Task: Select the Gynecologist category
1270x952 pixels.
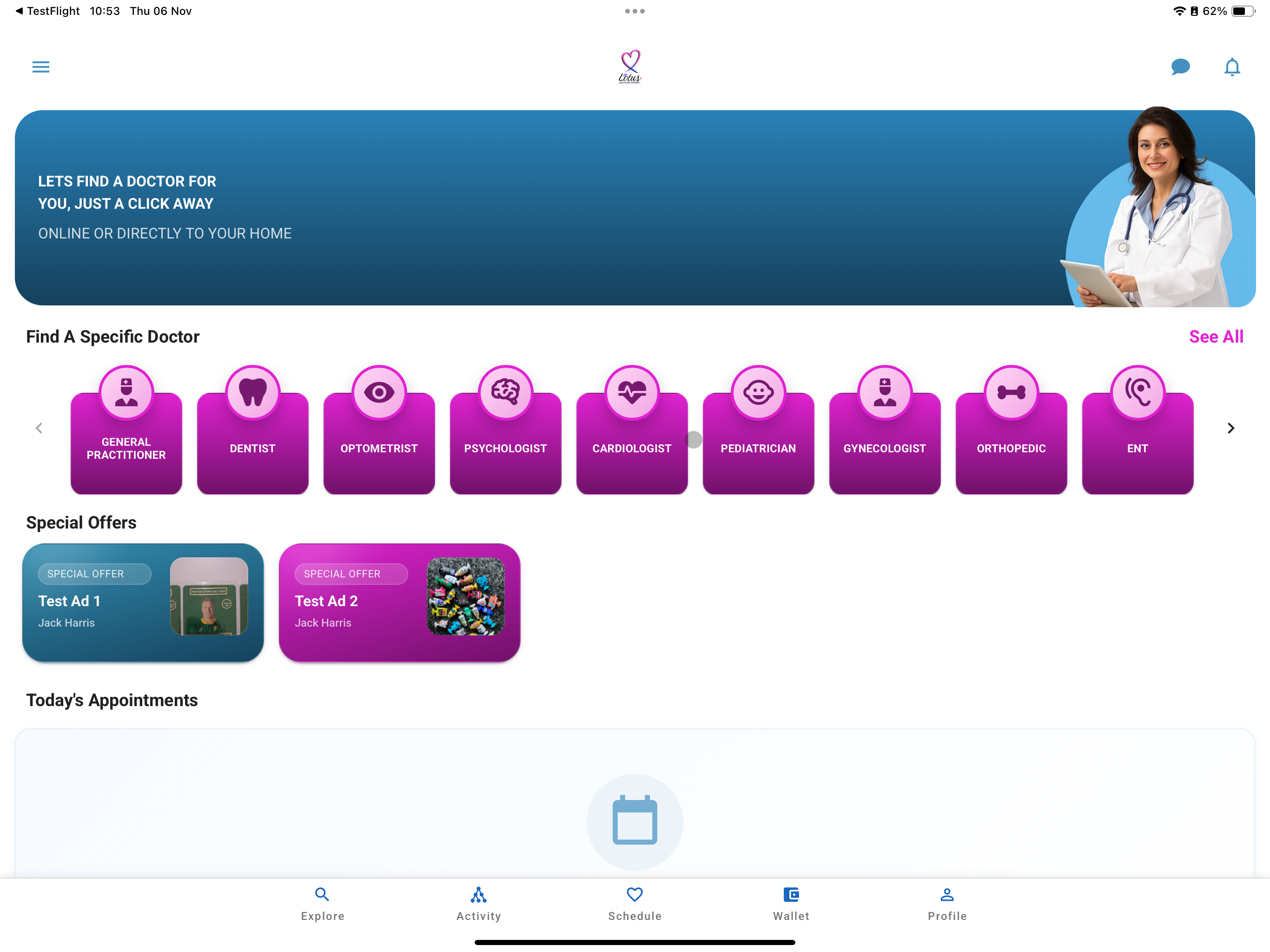Action: click(885, 430)
